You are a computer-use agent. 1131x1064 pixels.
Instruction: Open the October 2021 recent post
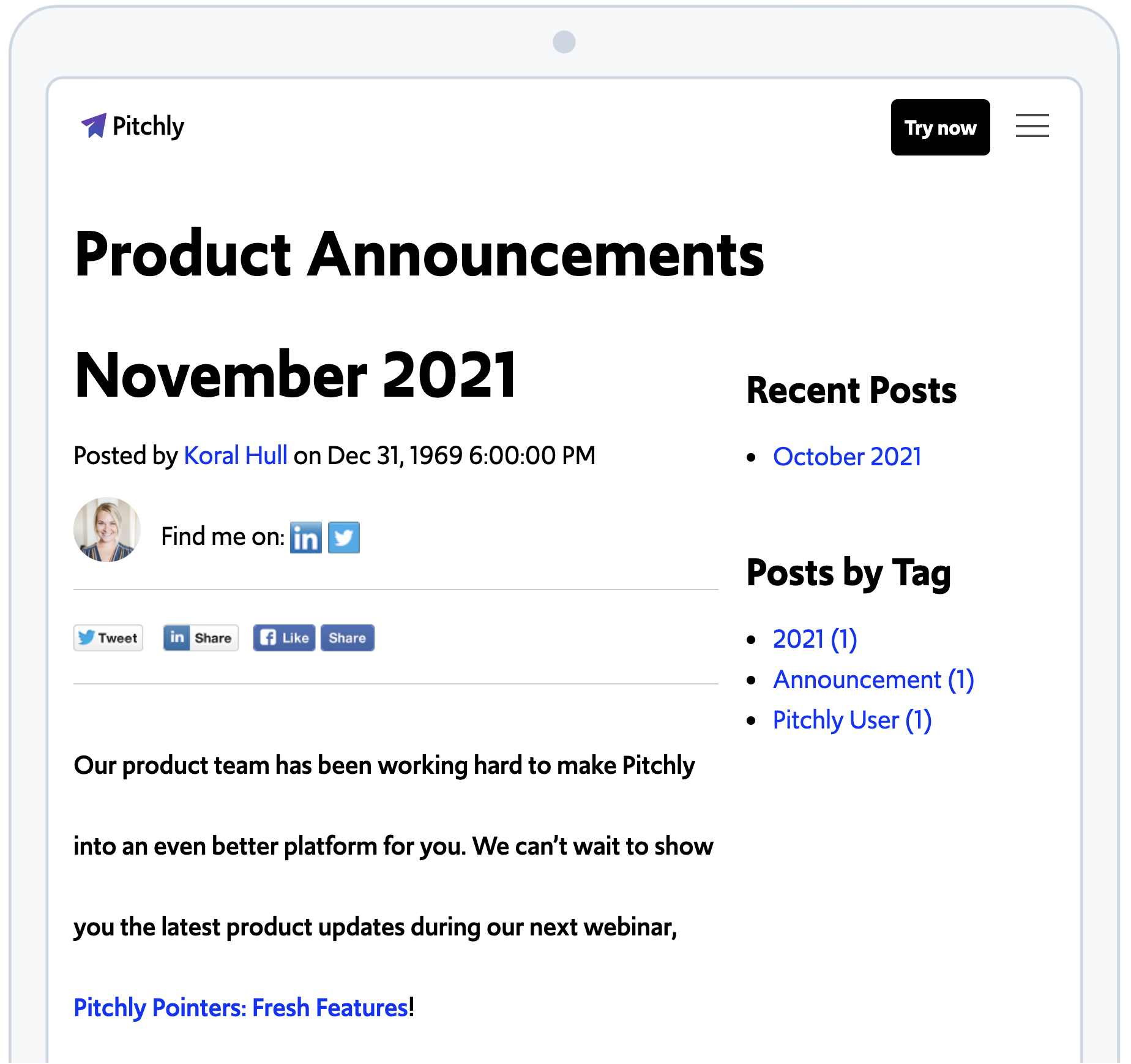click(847, 457)
